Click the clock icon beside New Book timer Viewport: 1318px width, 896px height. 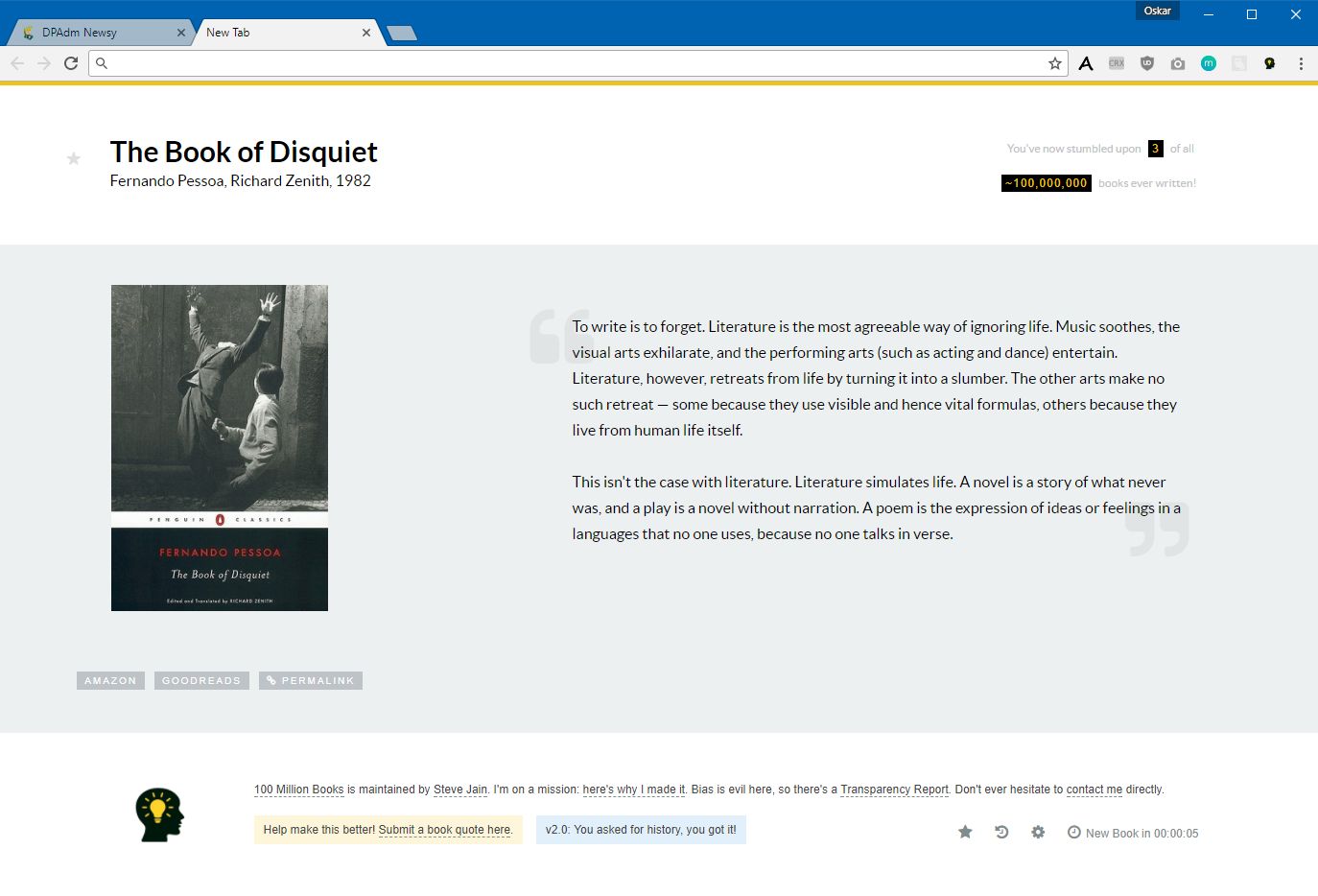1074,832
